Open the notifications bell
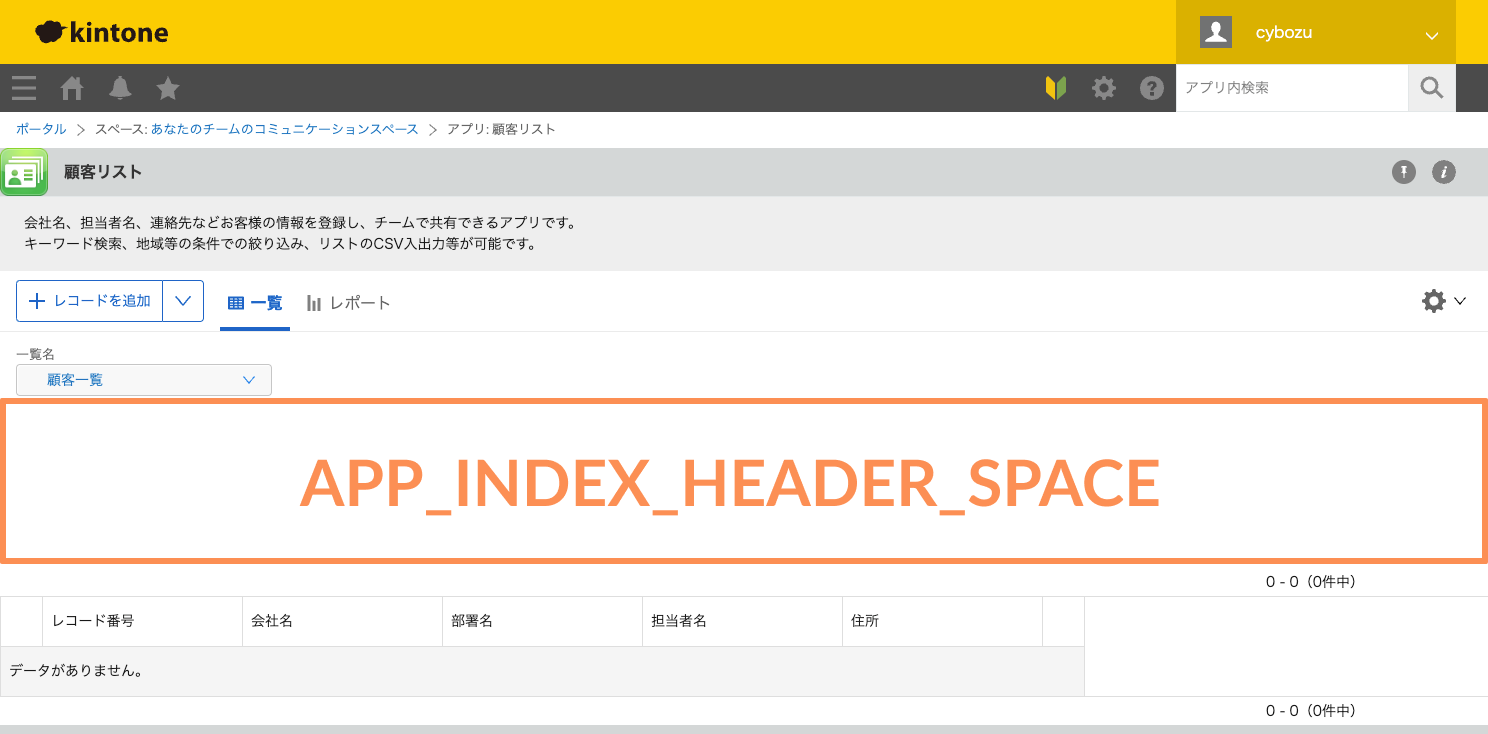Screen dimensions: 1488x734 point(120,88)
